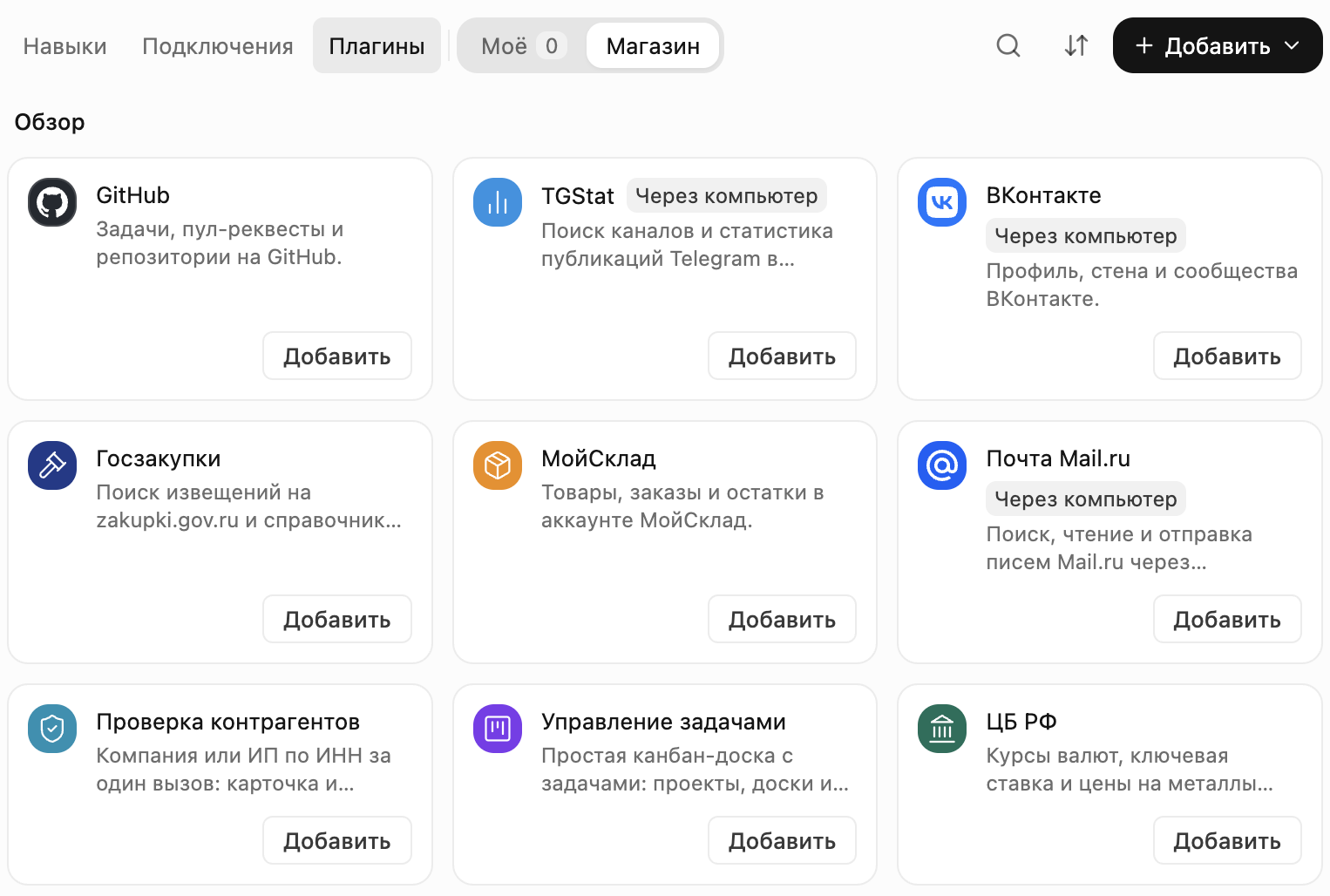This screenshot has width=1330, height=896.
Task: Click the Госзакупки gavel icon
Action: coord(52,465)
